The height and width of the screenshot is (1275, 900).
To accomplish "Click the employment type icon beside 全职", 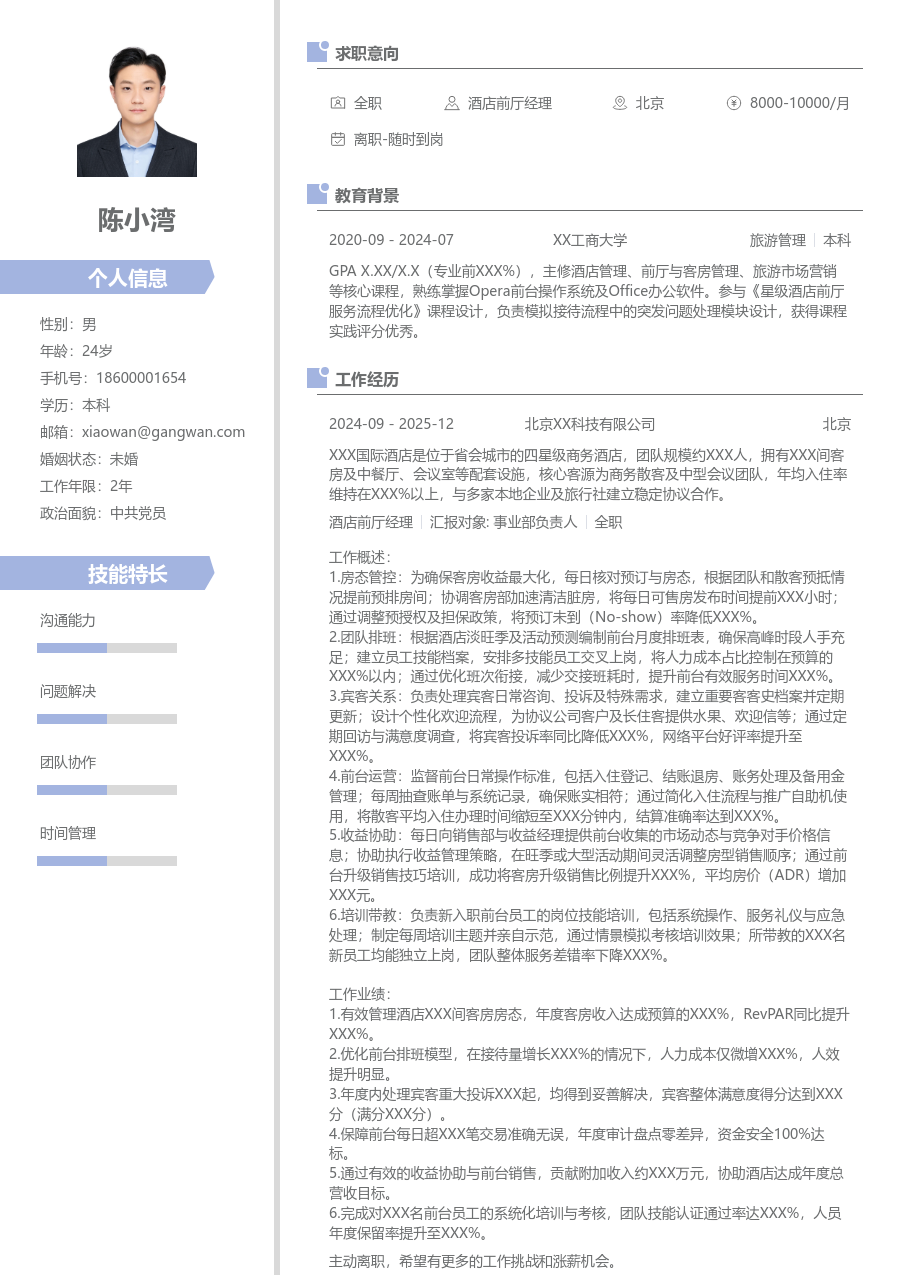I will (338, 103).
